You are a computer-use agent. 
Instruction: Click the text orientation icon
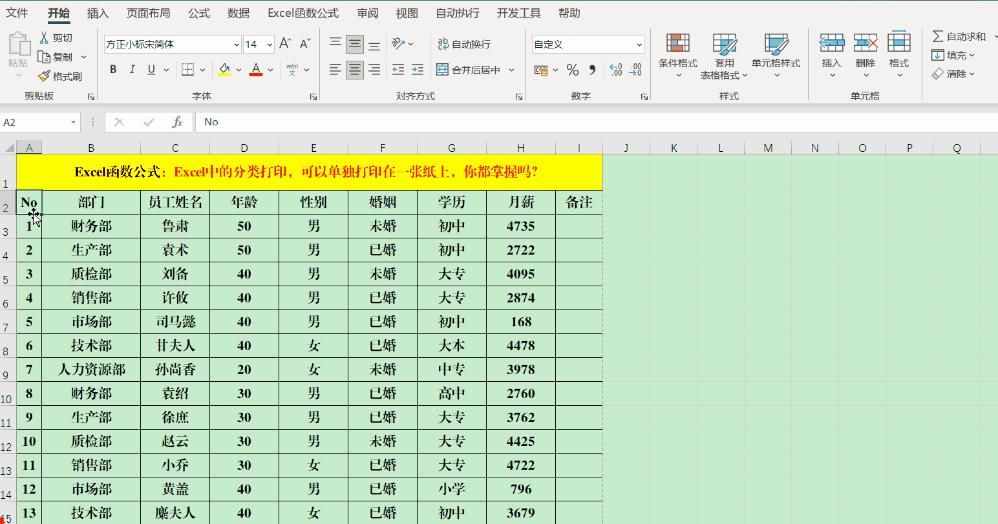398,43
